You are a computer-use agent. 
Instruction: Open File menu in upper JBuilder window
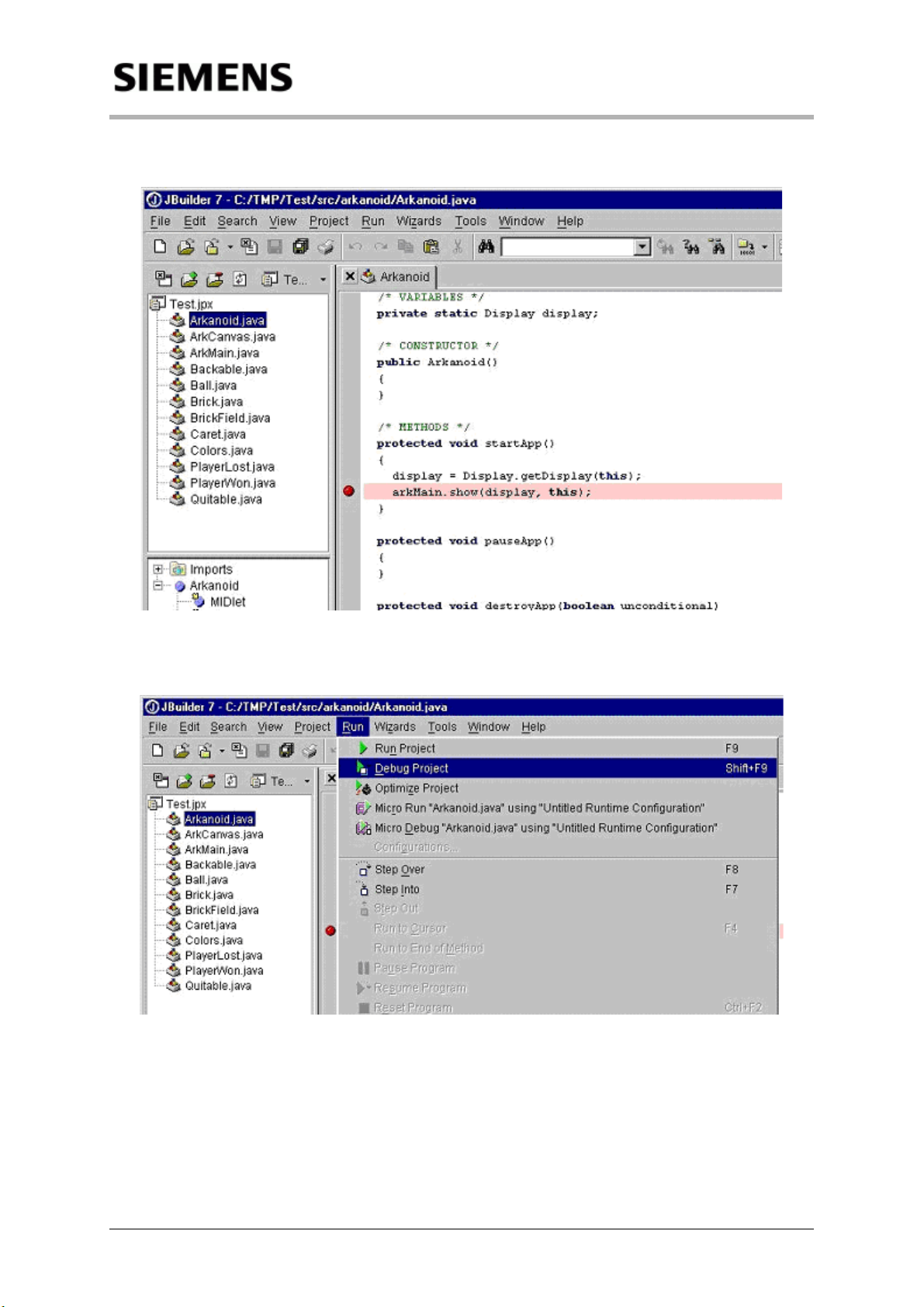[160, 221]
